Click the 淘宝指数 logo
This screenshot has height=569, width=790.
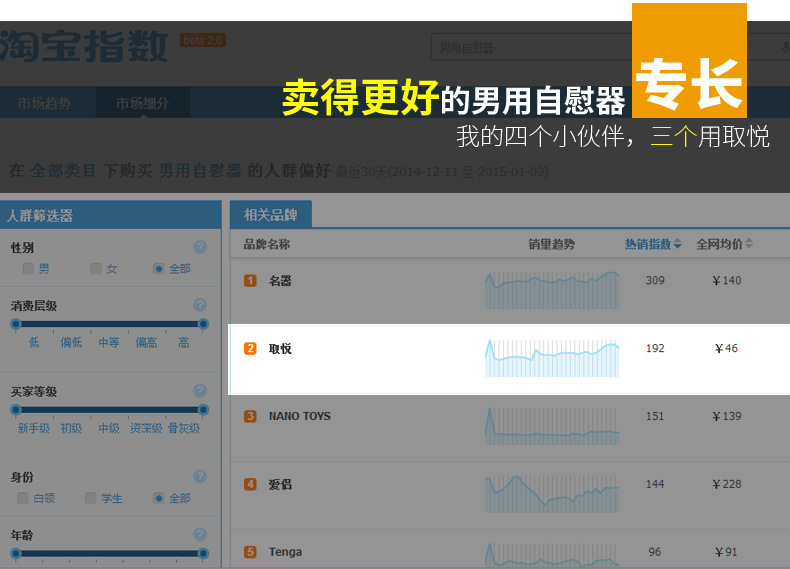point(83,46)
